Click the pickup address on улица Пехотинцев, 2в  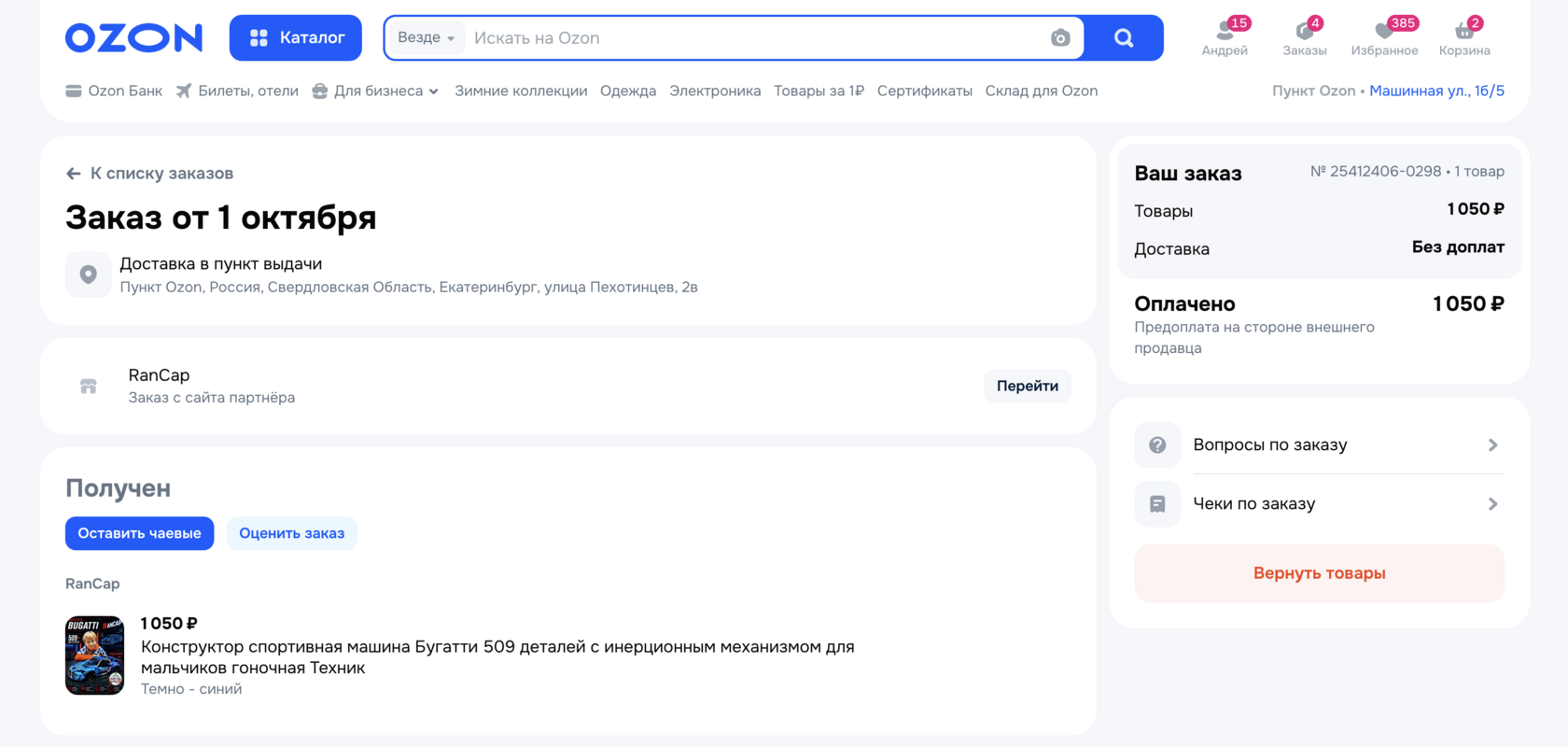(409, 288)
